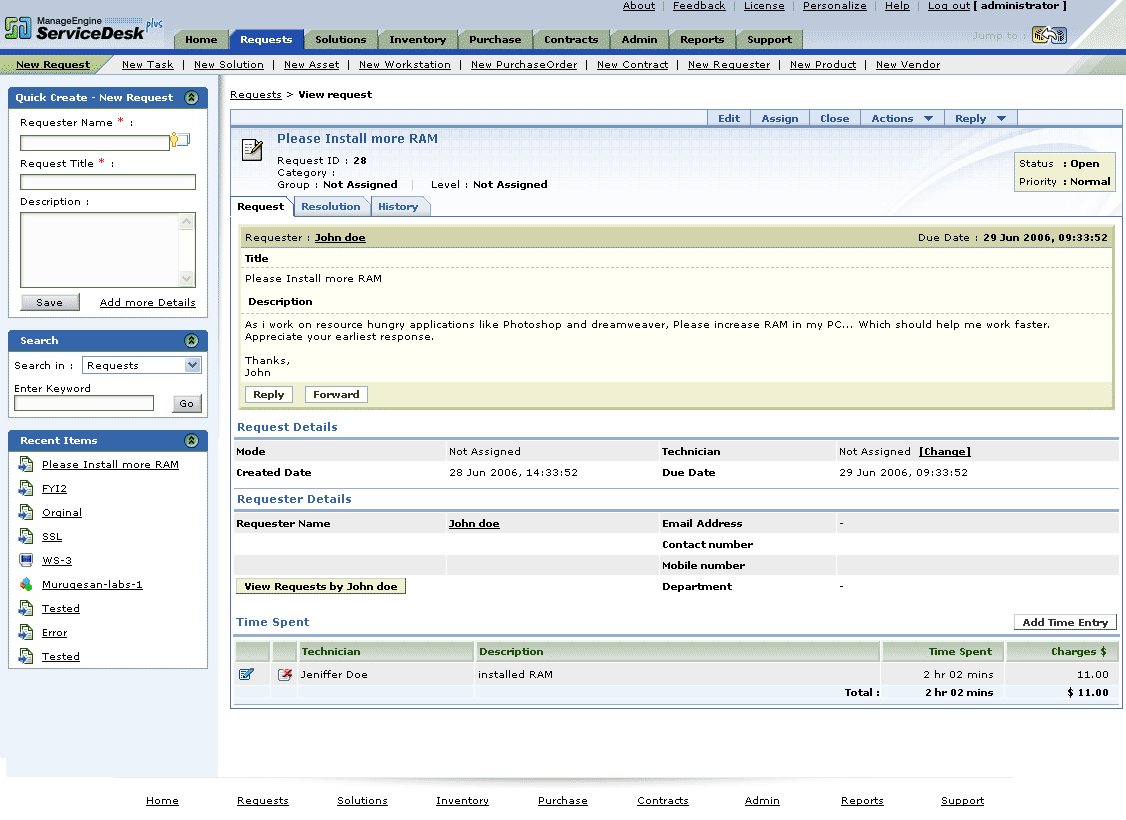Click the ServiceDesk Plus logo
Image resolution: width=1126 pixels, height=820 pixels.
pos(83,27)
